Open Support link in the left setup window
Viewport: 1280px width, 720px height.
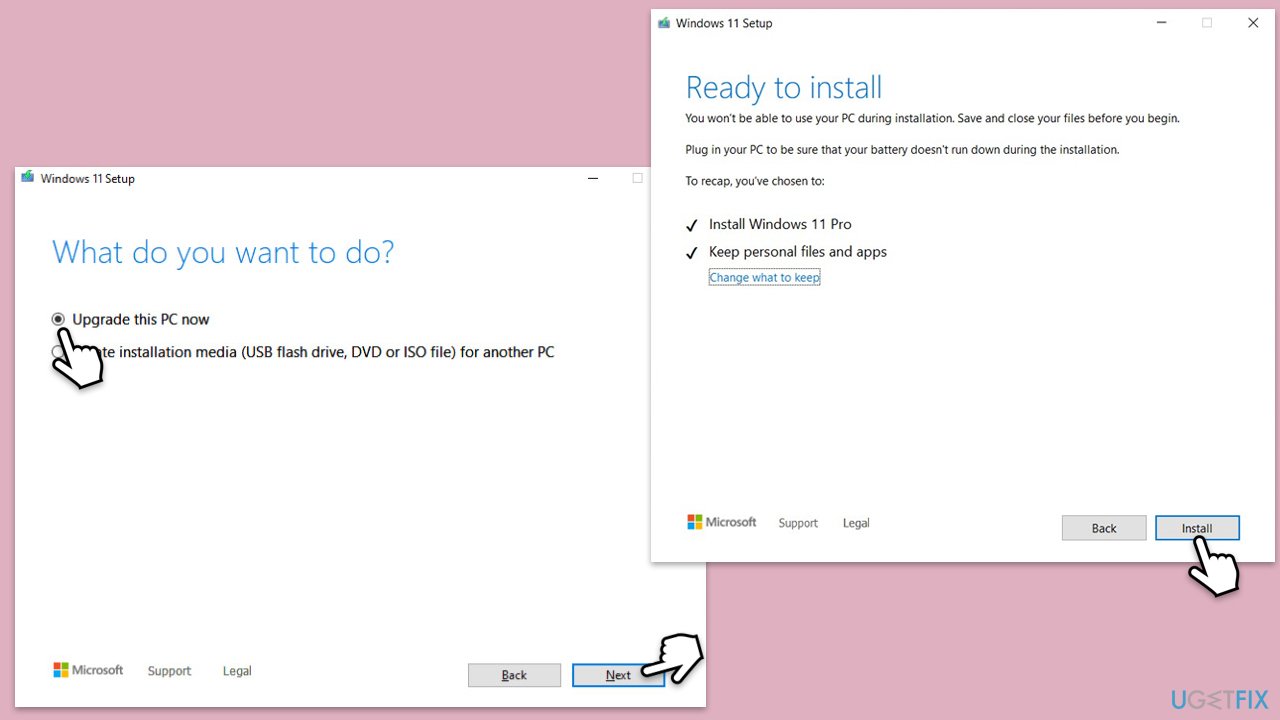point(169,671)
